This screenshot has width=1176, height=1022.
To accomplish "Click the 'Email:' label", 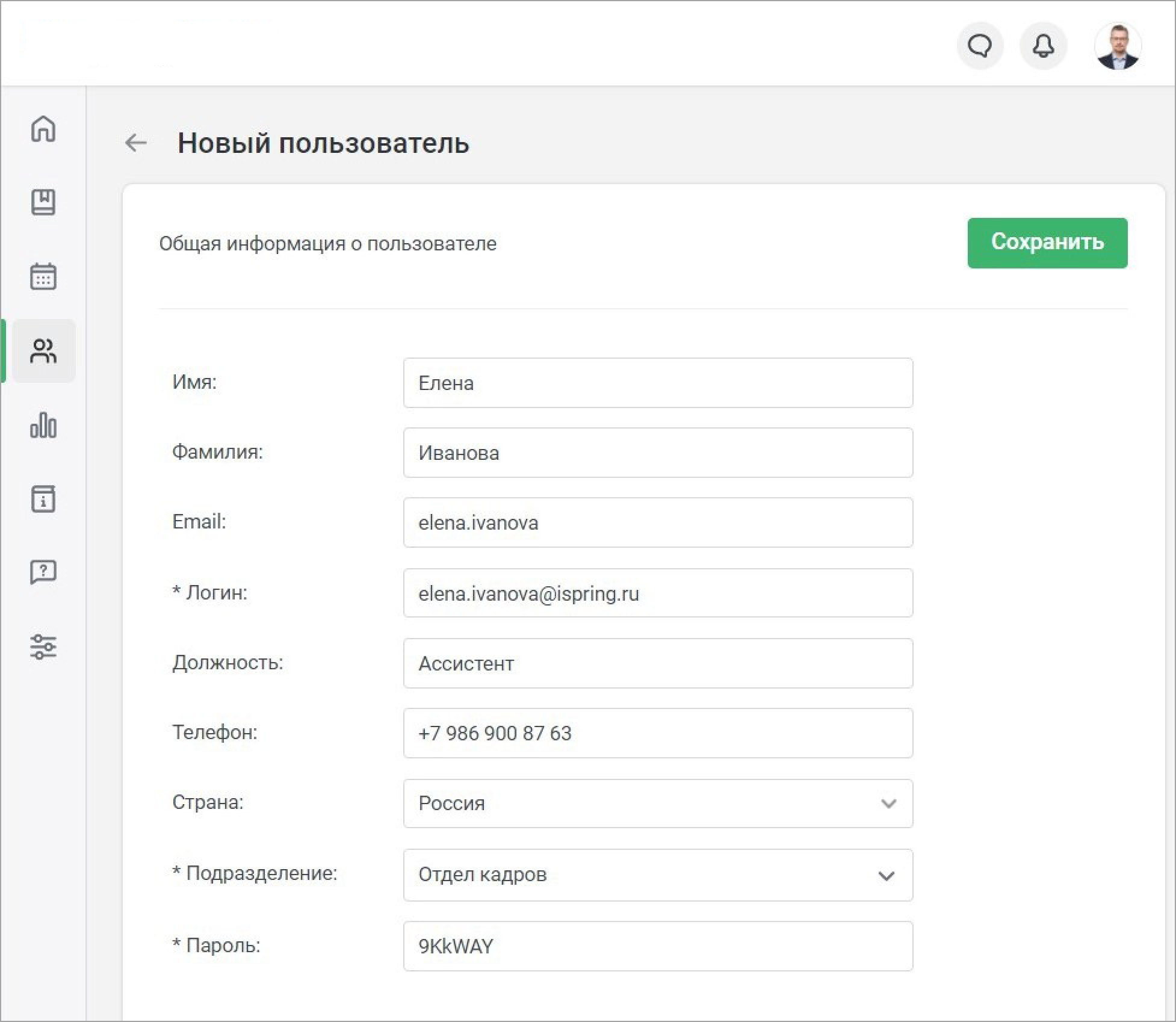I will [x=199, y=522].
